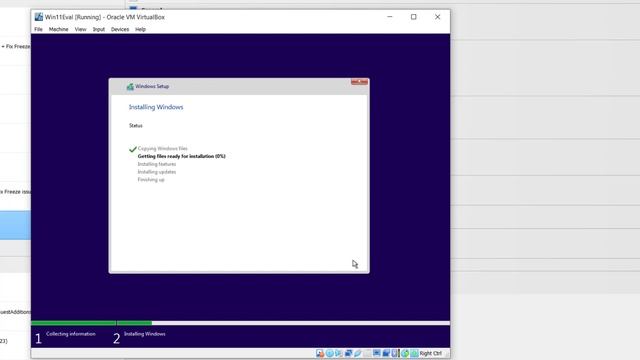Click the shared folders icon in status bar
Screen dimensions: 640x360
[367, 353]
